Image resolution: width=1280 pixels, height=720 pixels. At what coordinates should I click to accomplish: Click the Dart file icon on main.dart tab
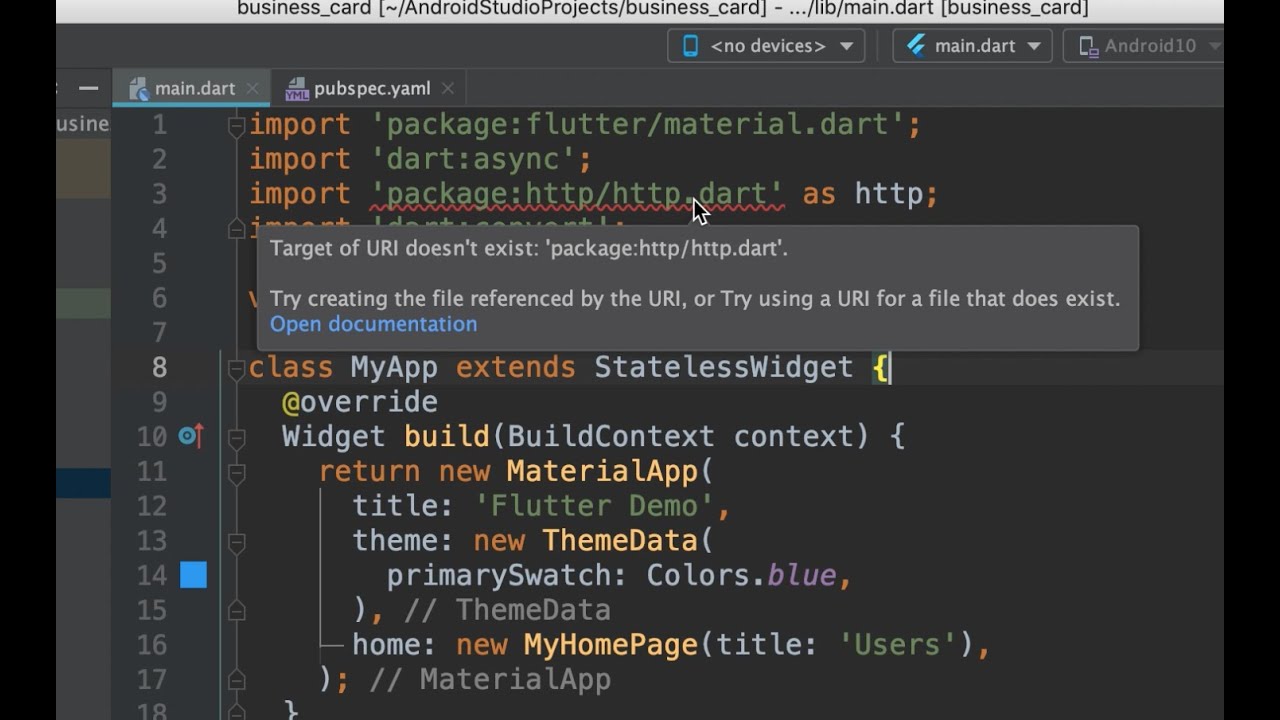[139, 89]
